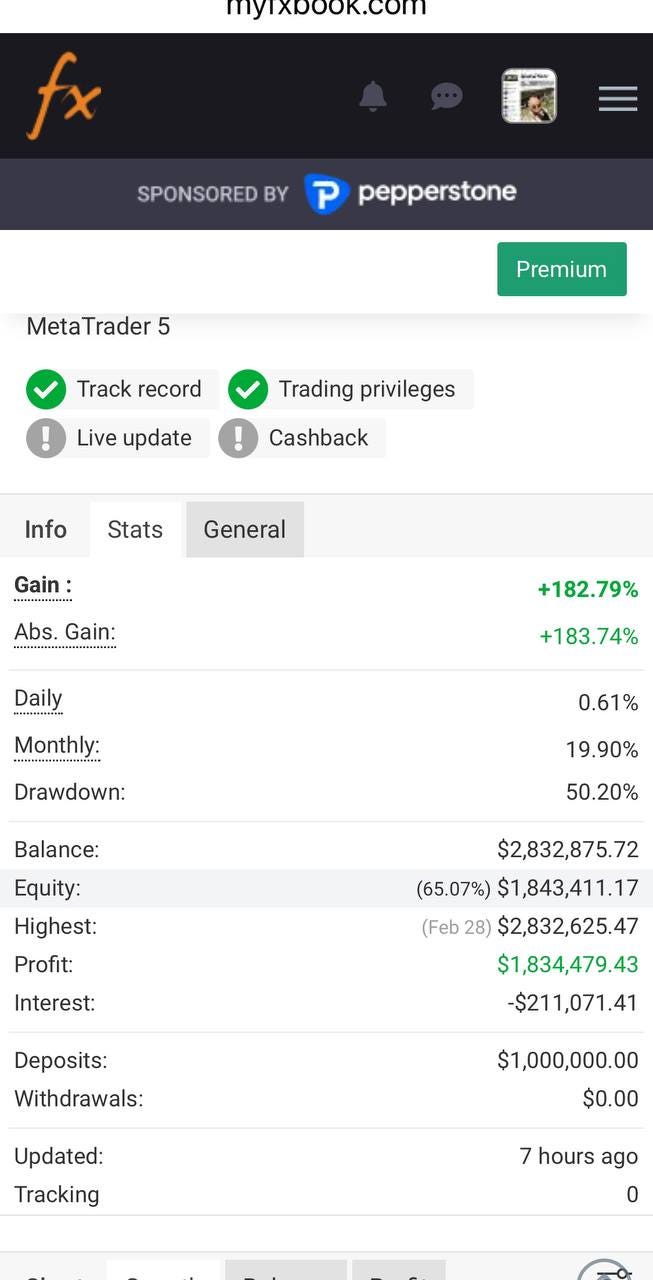Screen dimensions: 653x1280
Task: Click the Live update exclamation badge
Action: pyautogui.click(x=46, y=438)
